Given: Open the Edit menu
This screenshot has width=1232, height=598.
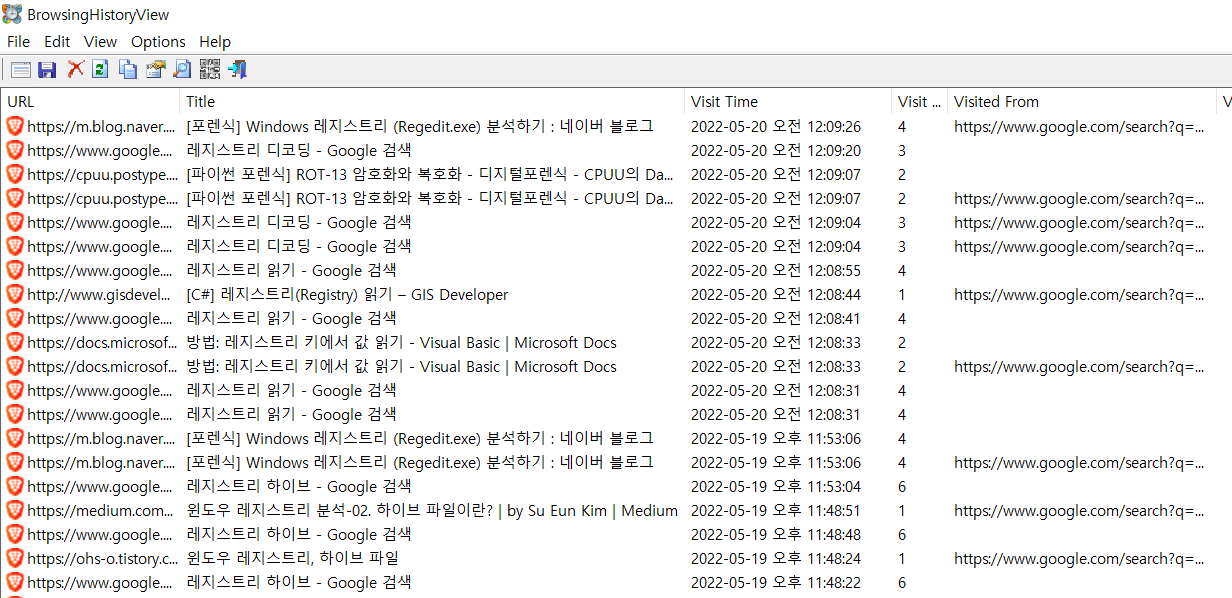Looking at the screenshot, I should (x=57, y=41).
